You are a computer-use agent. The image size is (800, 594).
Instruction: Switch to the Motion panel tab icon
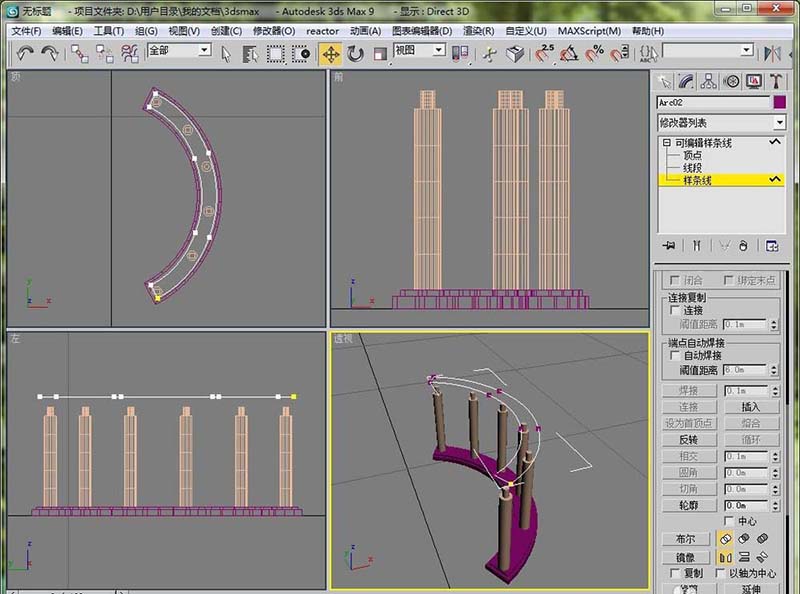click(x=732, y=82)
